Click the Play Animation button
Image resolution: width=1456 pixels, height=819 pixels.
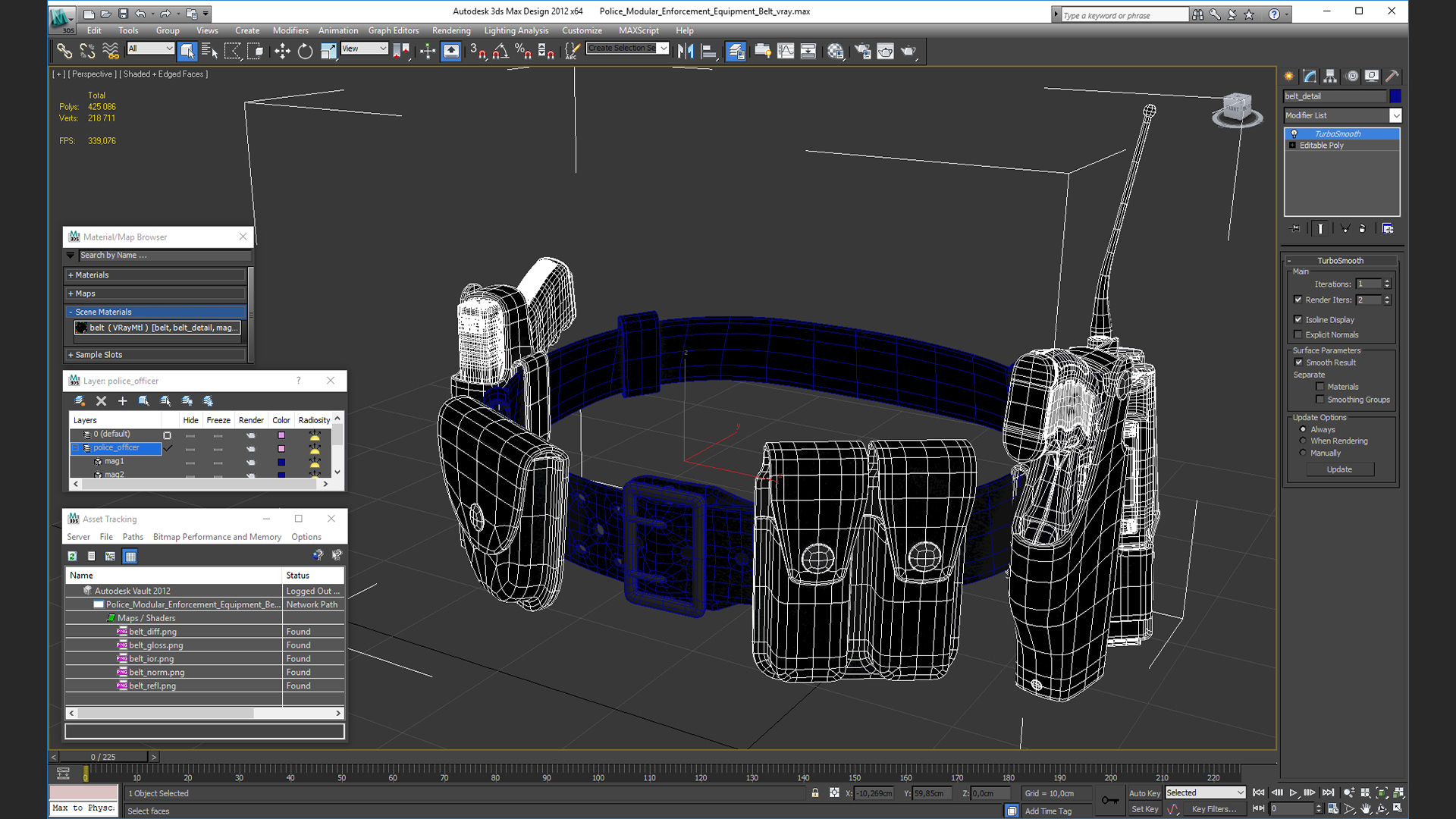(1293, 792)
